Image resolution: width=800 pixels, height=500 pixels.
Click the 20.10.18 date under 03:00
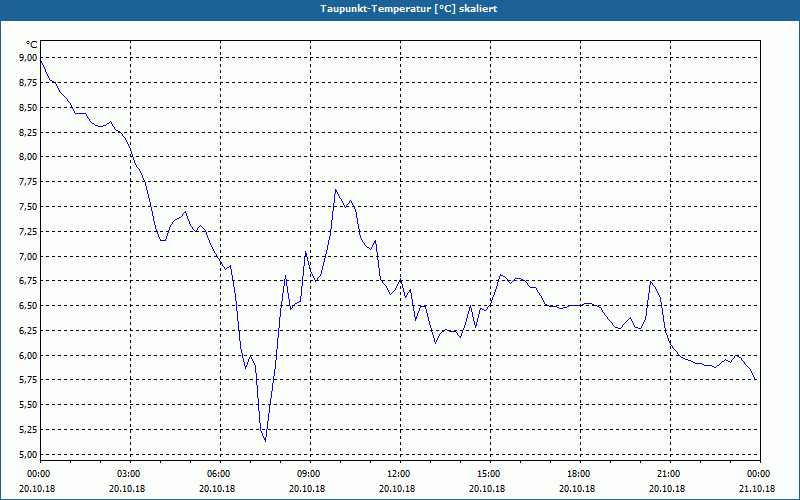[127, 488]
